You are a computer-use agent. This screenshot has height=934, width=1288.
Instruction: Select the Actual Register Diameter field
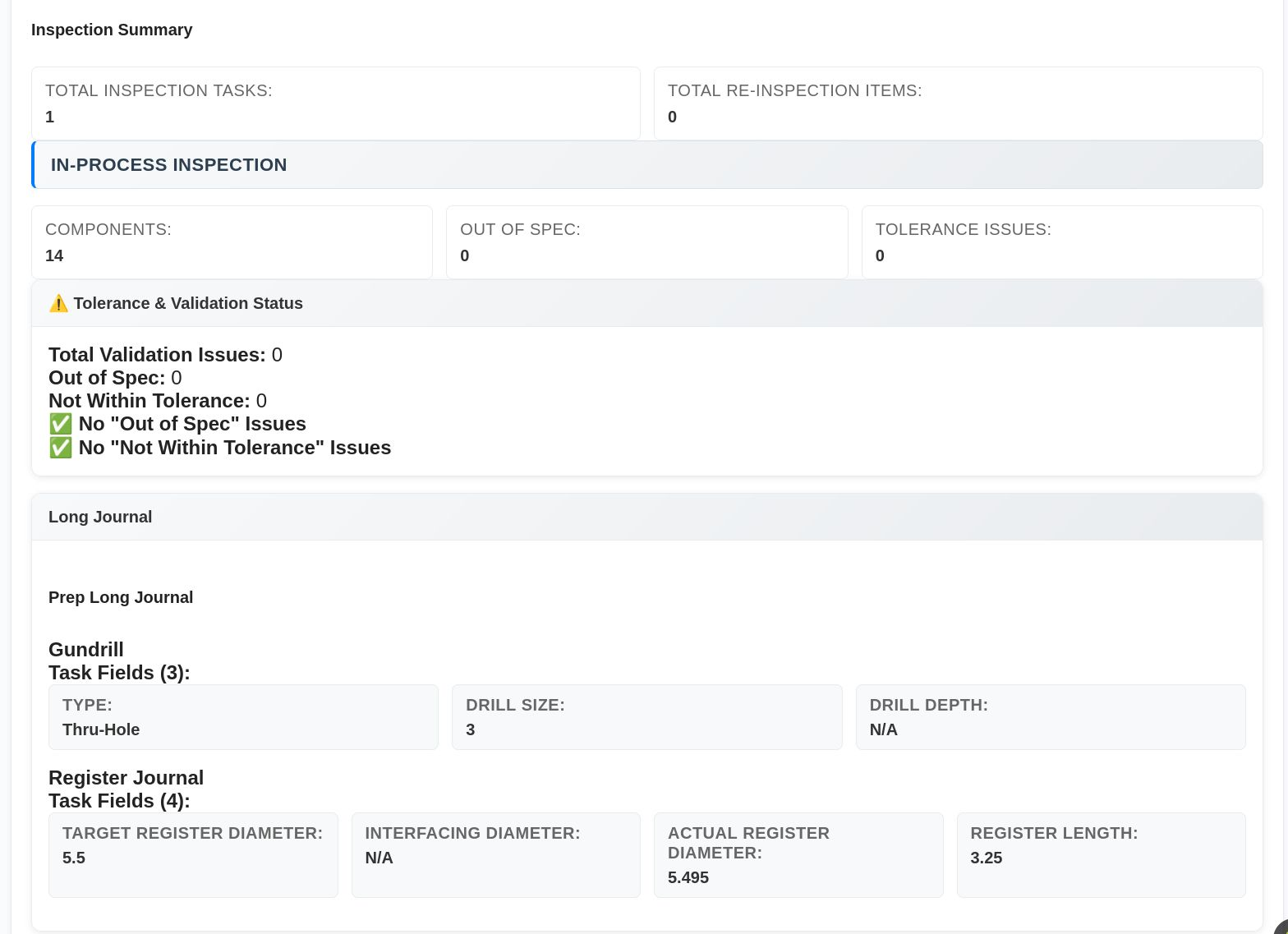(x=798, y=855)
